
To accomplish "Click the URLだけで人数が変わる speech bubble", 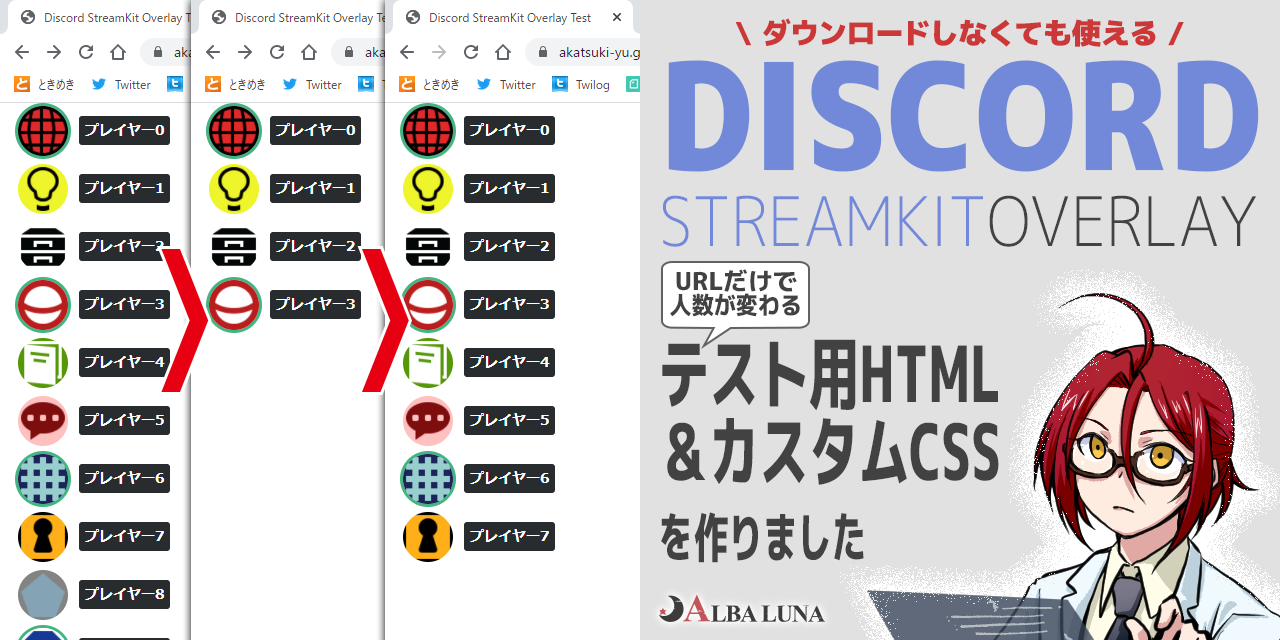I will click(x=735, y=296).
